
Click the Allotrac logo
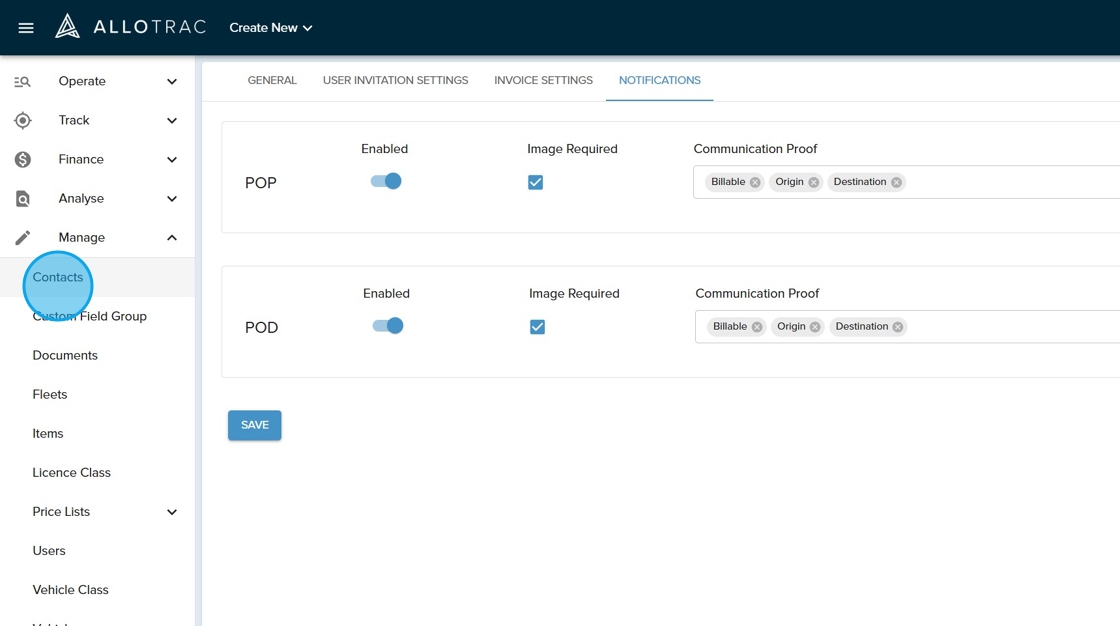(x=130, y=27)
